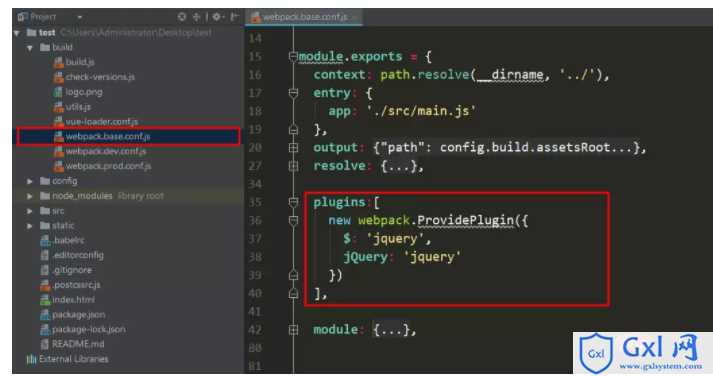Click the build folder icon

(45, 47)
